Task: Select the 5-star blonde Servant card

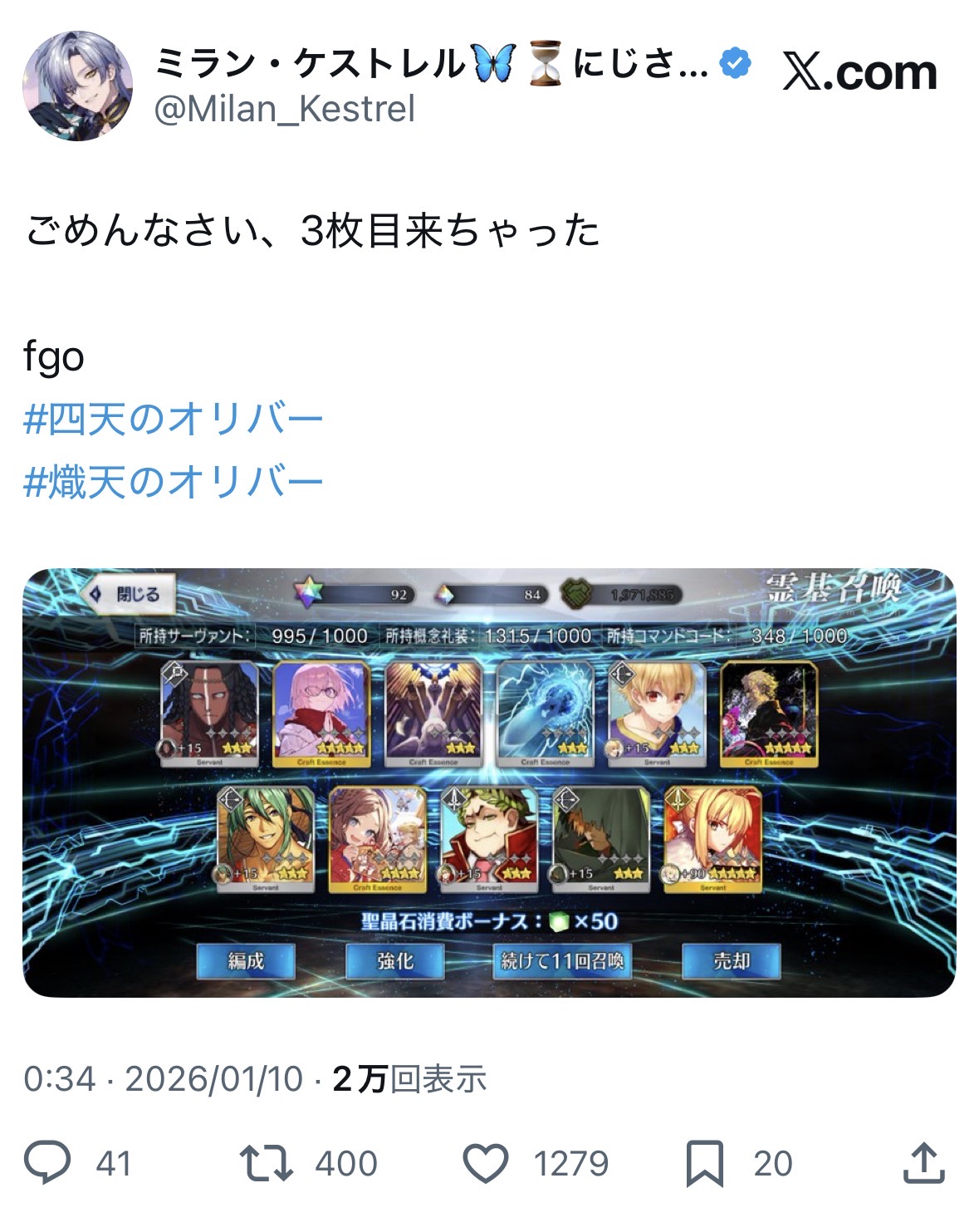Action: (712, 839)
